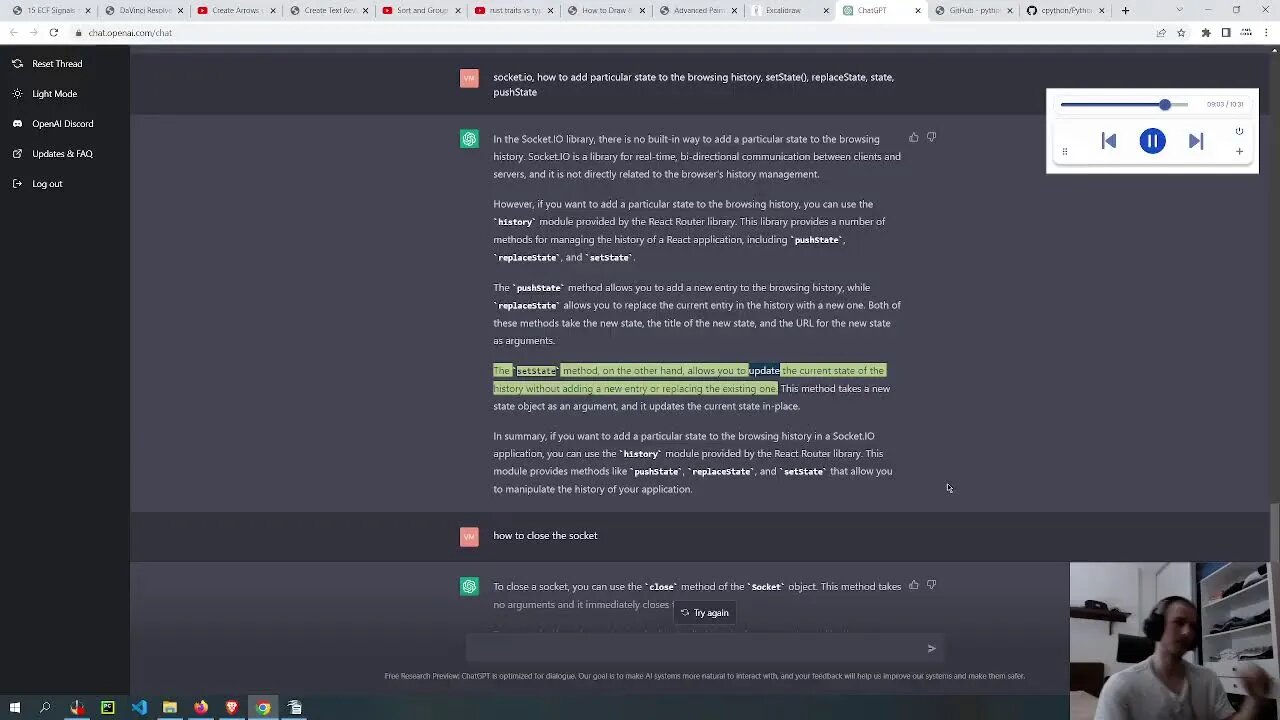1280x720 pixels.
Task: Click the browser forward arrow
Action: (x=33, y=32)
